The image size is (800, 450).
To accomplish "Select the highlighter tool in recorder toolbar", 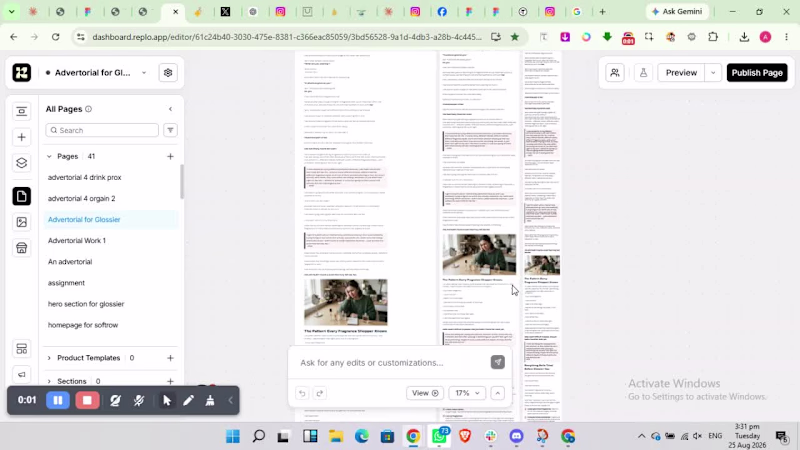I will (210, 401).
